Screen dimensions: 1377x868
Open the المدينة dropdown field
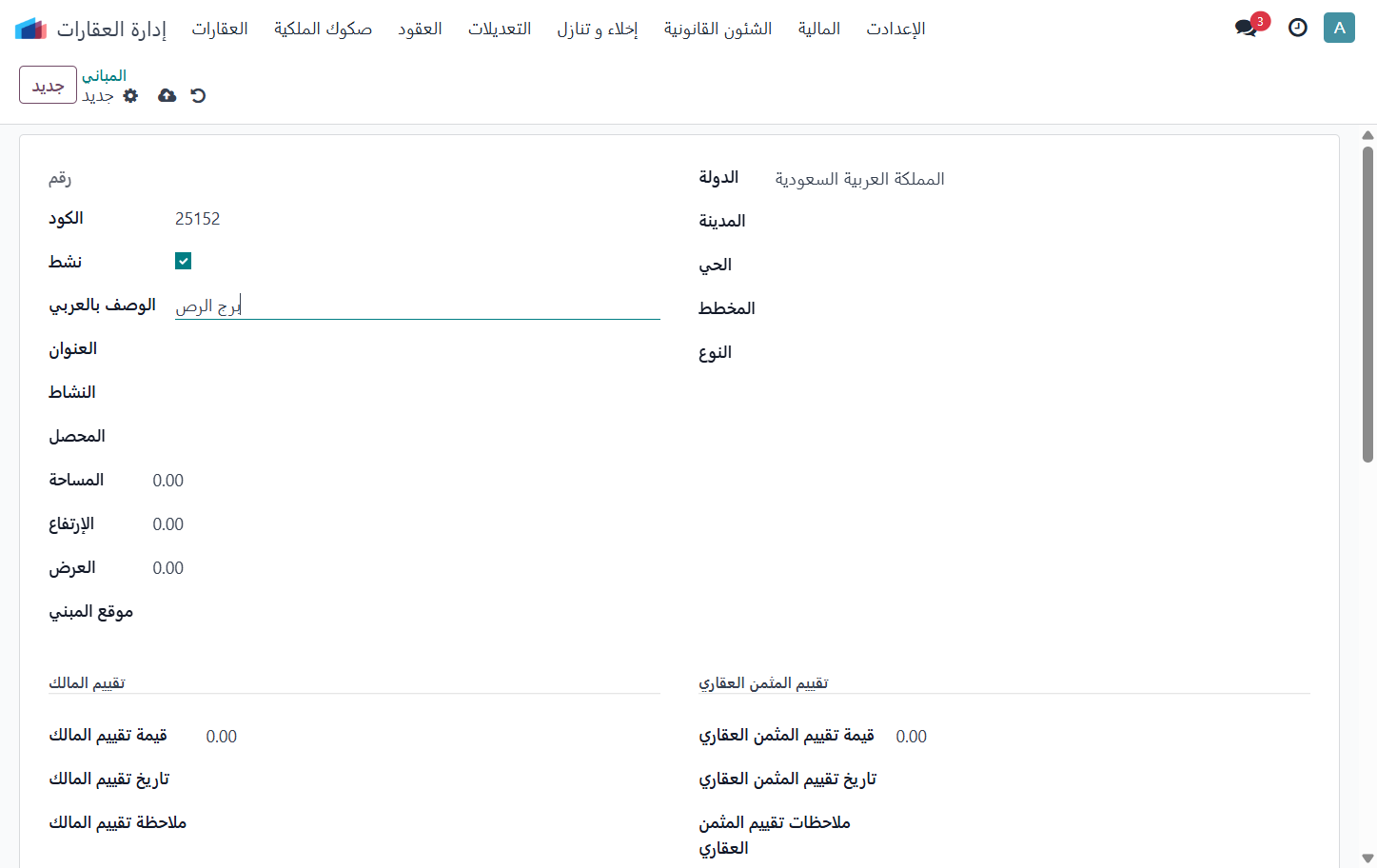[1042, 221]
